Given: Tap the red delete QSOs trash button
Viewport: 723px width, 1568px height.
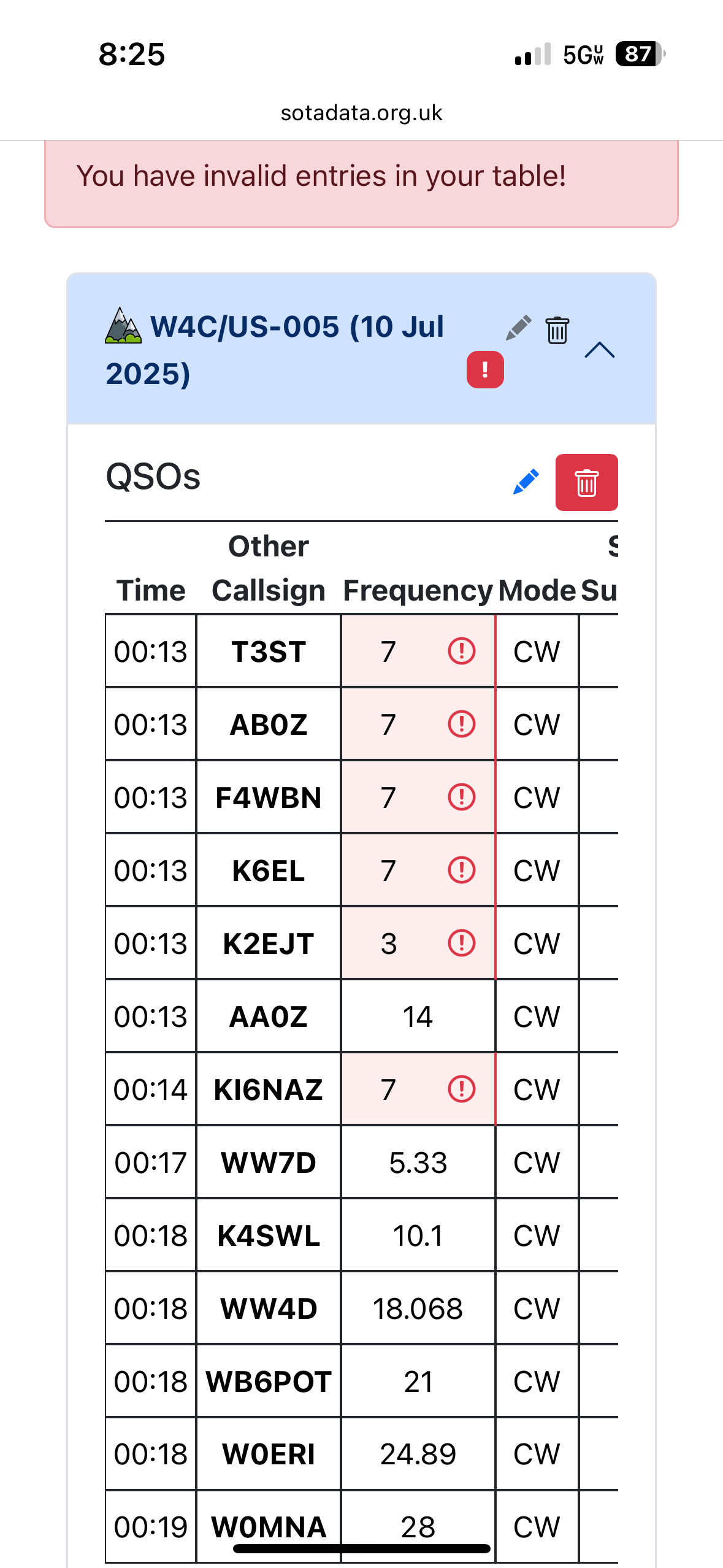Looking at the screenshot, I should pos(586,482).
